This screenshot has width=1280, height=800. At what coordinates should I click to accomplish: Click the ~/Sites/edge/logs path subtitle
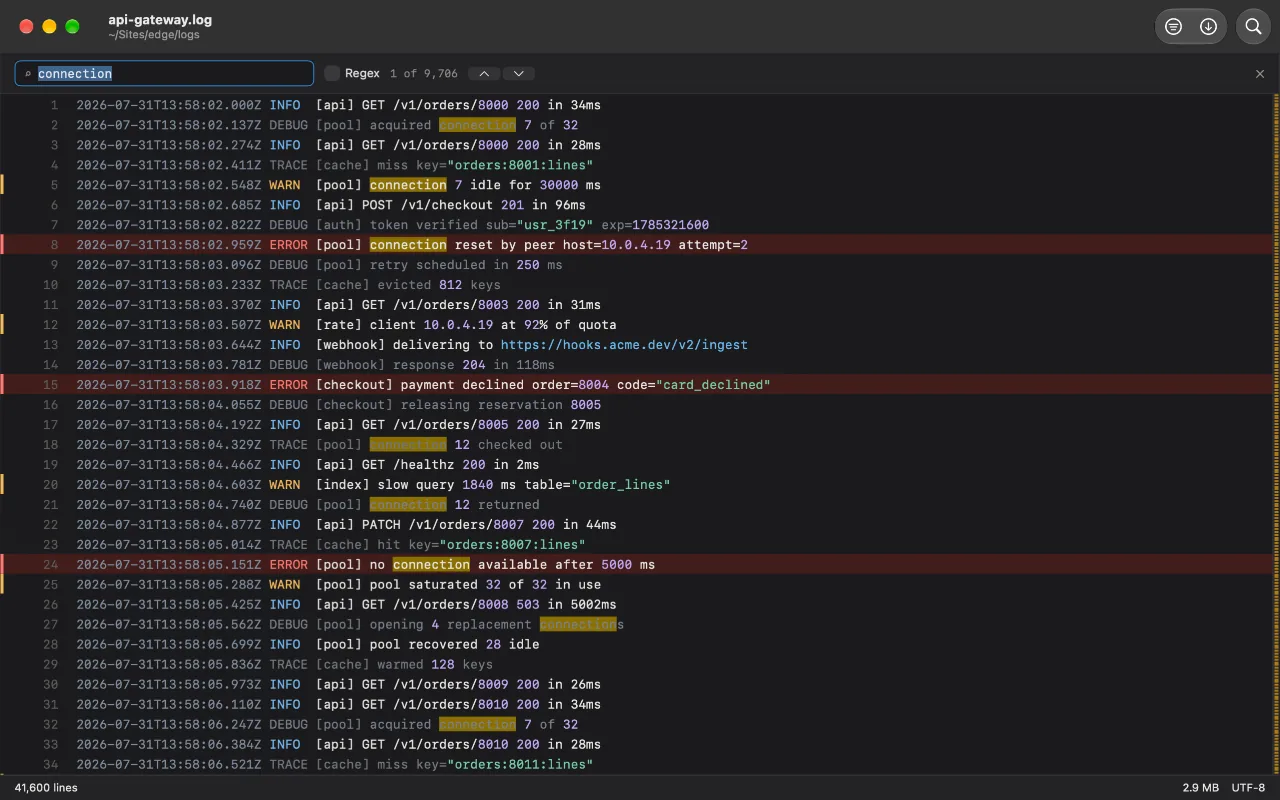tap(154, 35)
